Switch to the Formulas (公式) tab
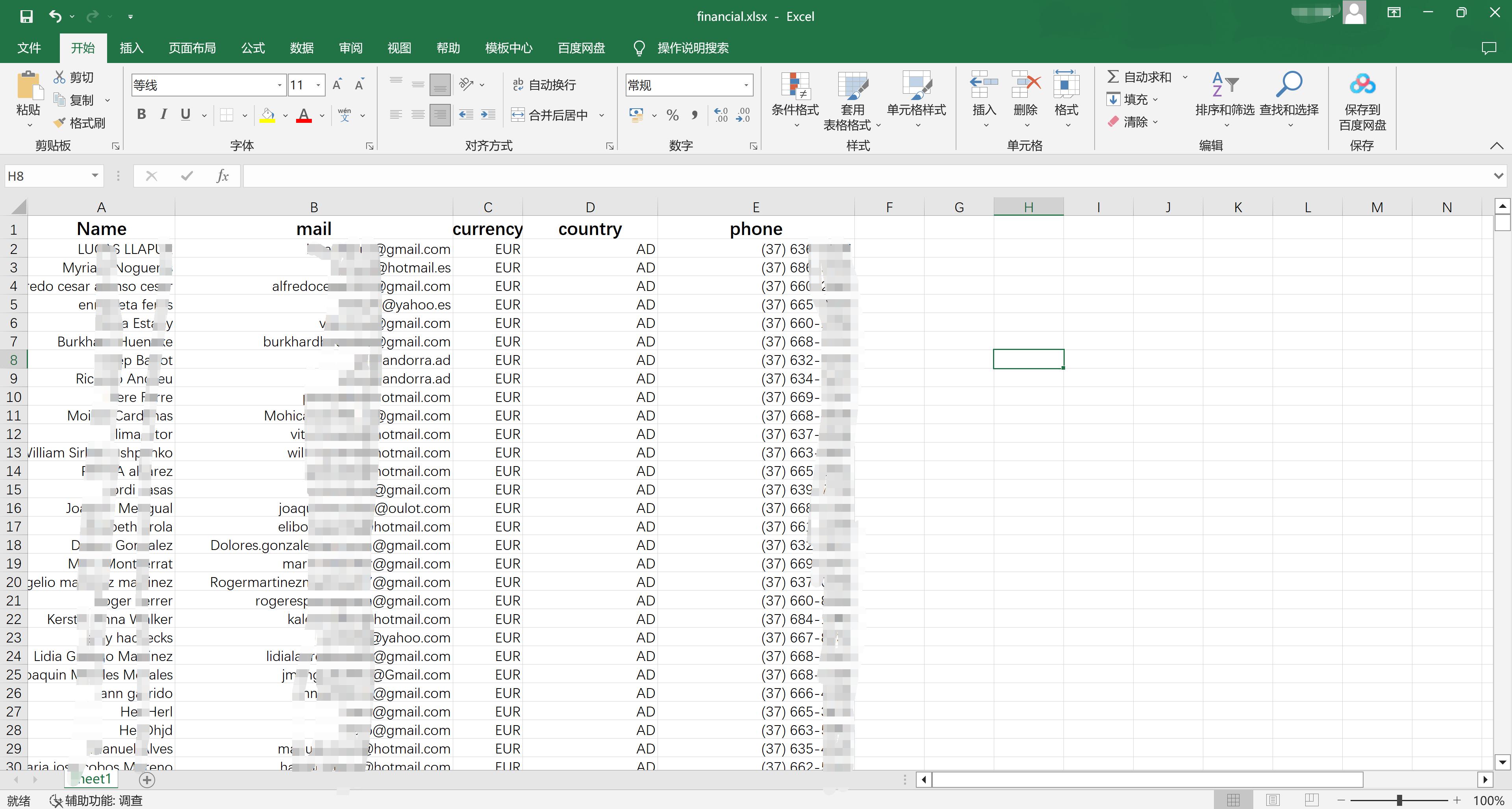1512x809 pixels. pyautogui.click(x=253, y=48)
